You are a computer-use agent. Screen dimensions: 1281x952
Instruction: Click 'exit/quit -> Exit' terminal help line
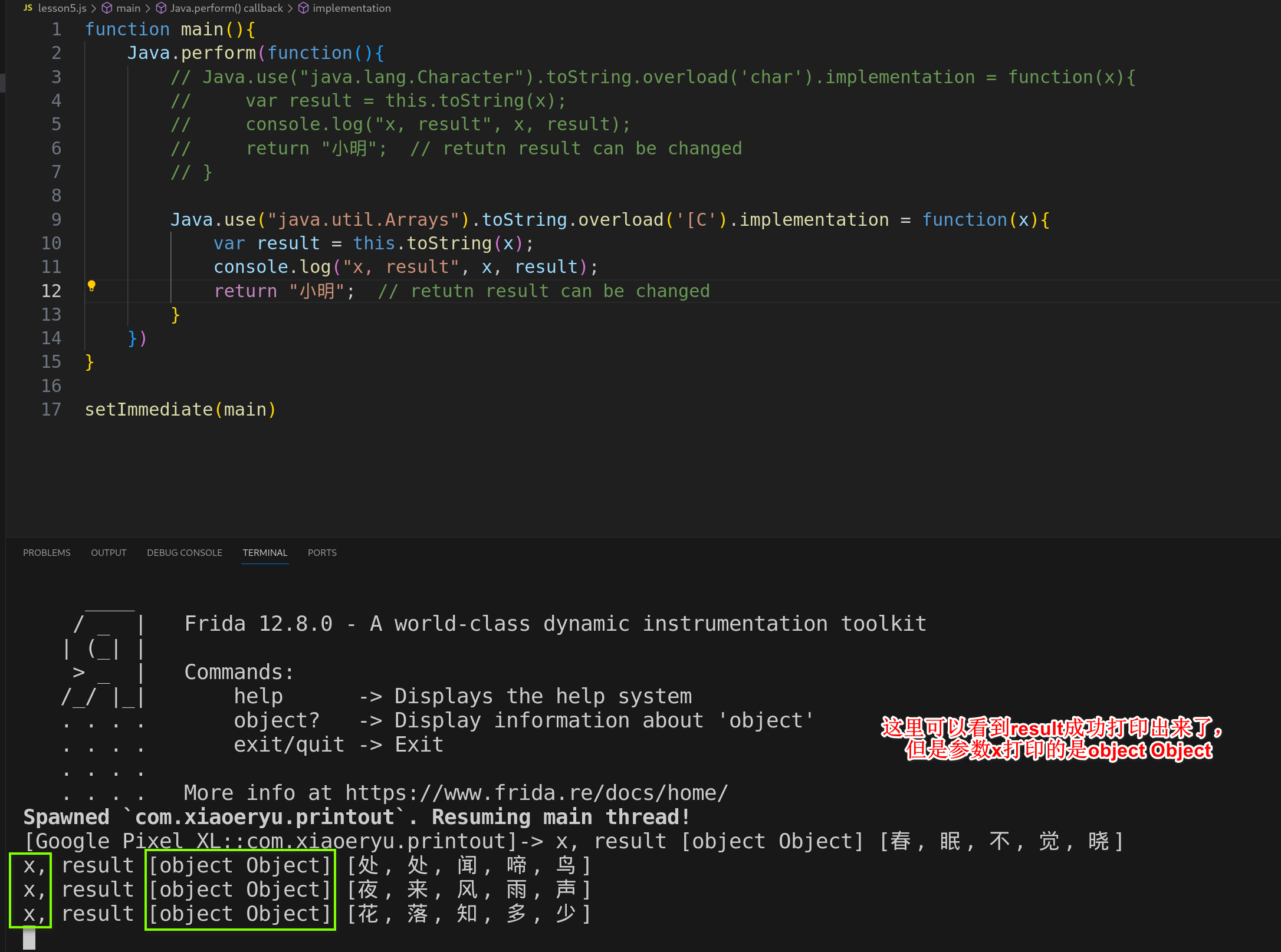click(x=339, y=745)
